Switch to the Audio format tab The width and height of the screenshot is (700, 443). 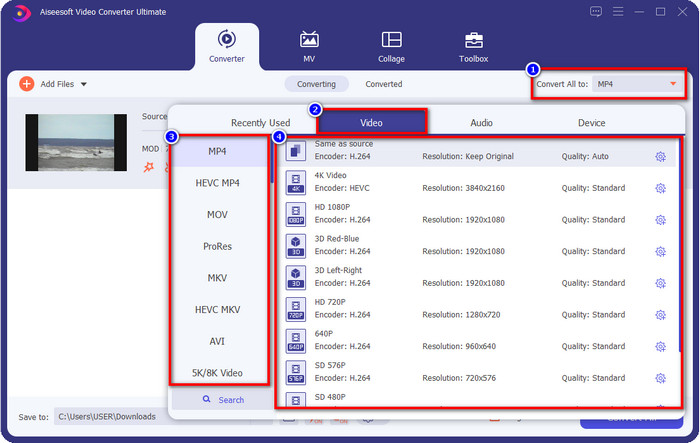481,123
